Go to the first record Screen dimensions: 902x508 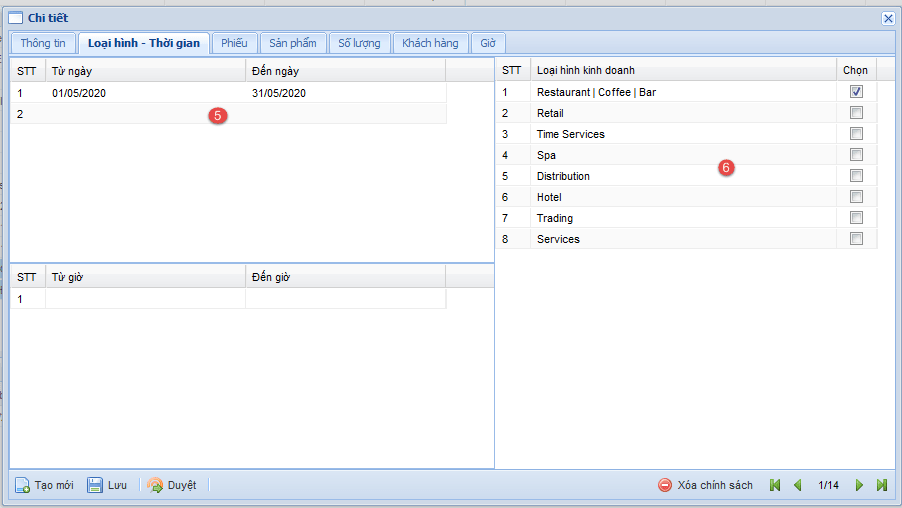775,485
